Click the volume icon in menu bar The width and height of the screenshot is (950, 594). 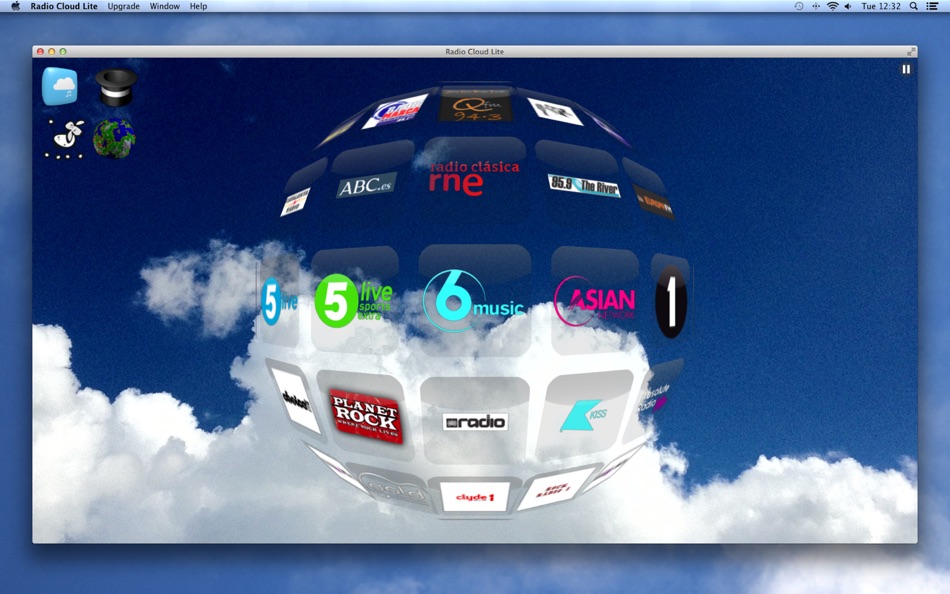(x=848, y=6)
